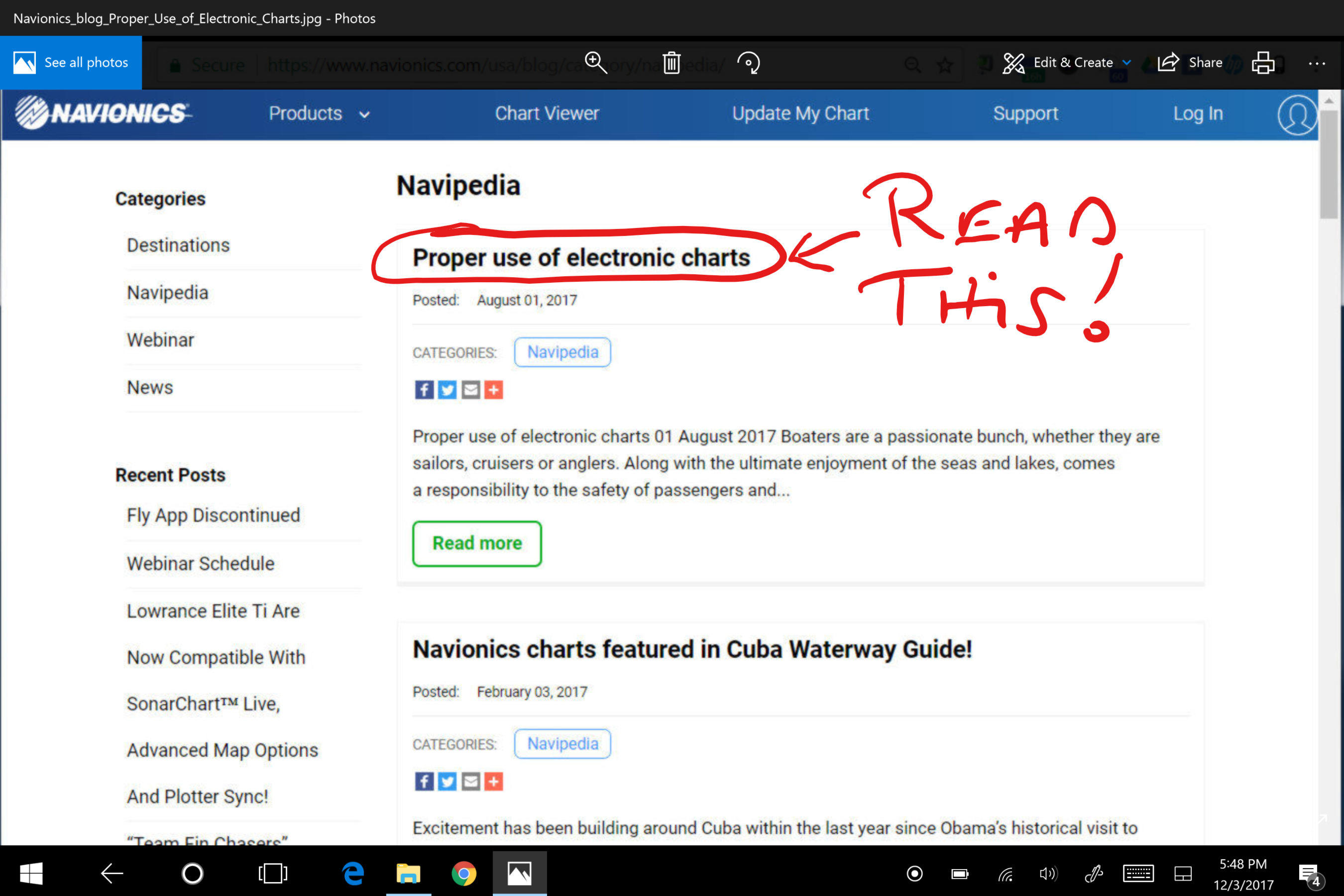Open the more options ellipsis menu
Viewport: 1344px width, 896px height.
click(1317, 63)
